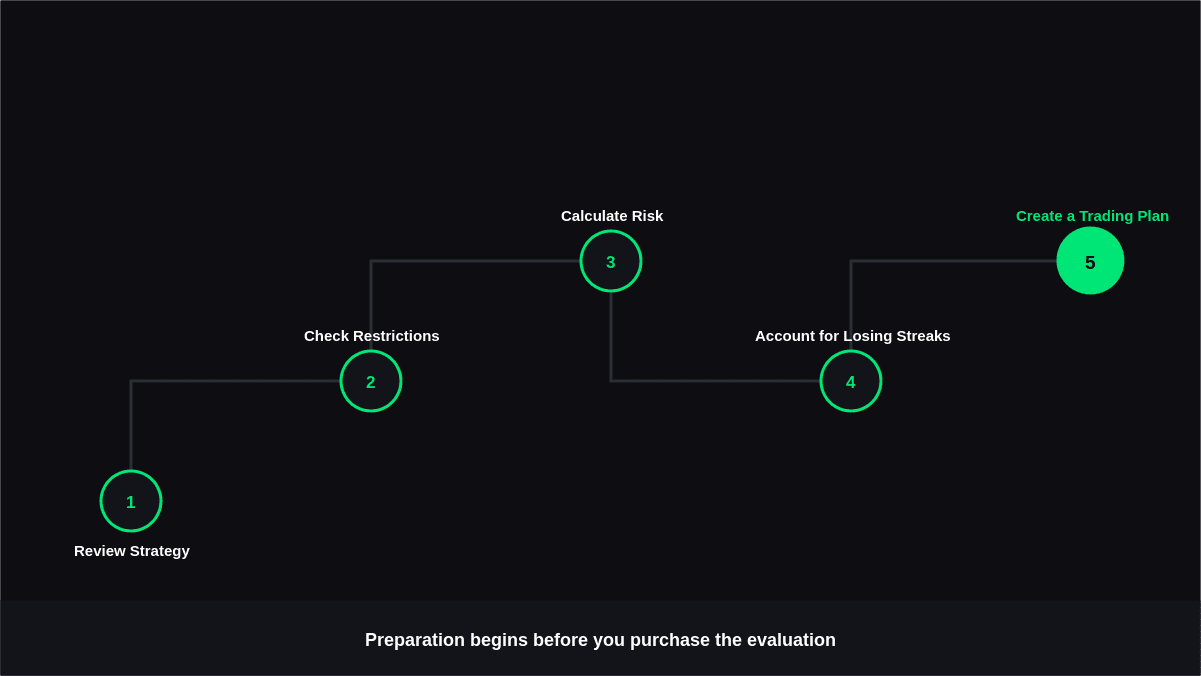Click the caption text about preparation
The image size is (1201, 676).
coord(600,640)
